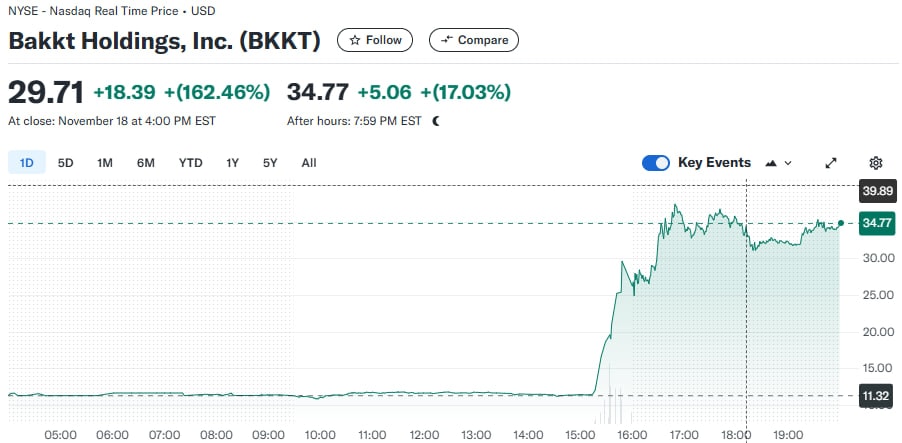Click the 39.89 price label
Screen dimensions: 902x443
877,192
